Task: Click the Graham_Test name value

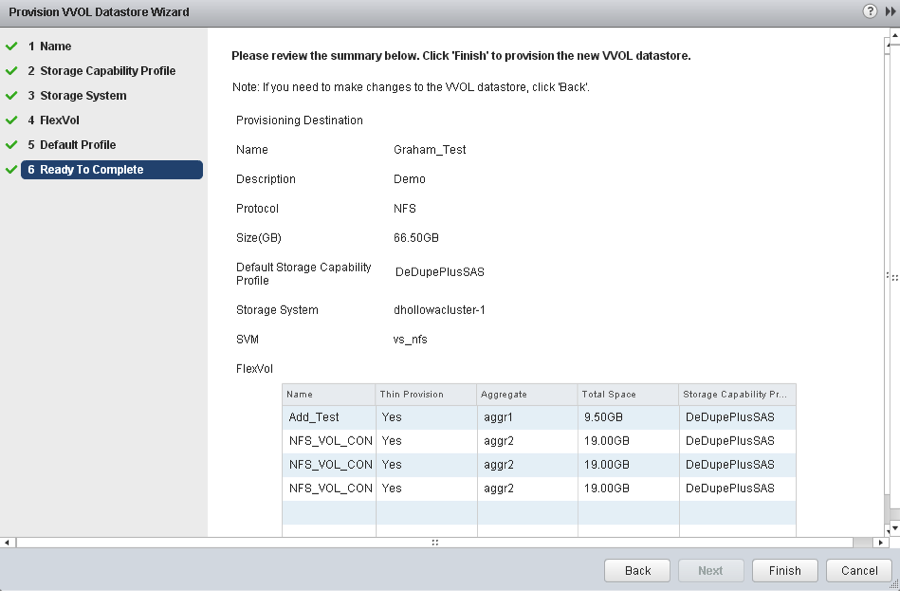Action: (x=430, y=150)
